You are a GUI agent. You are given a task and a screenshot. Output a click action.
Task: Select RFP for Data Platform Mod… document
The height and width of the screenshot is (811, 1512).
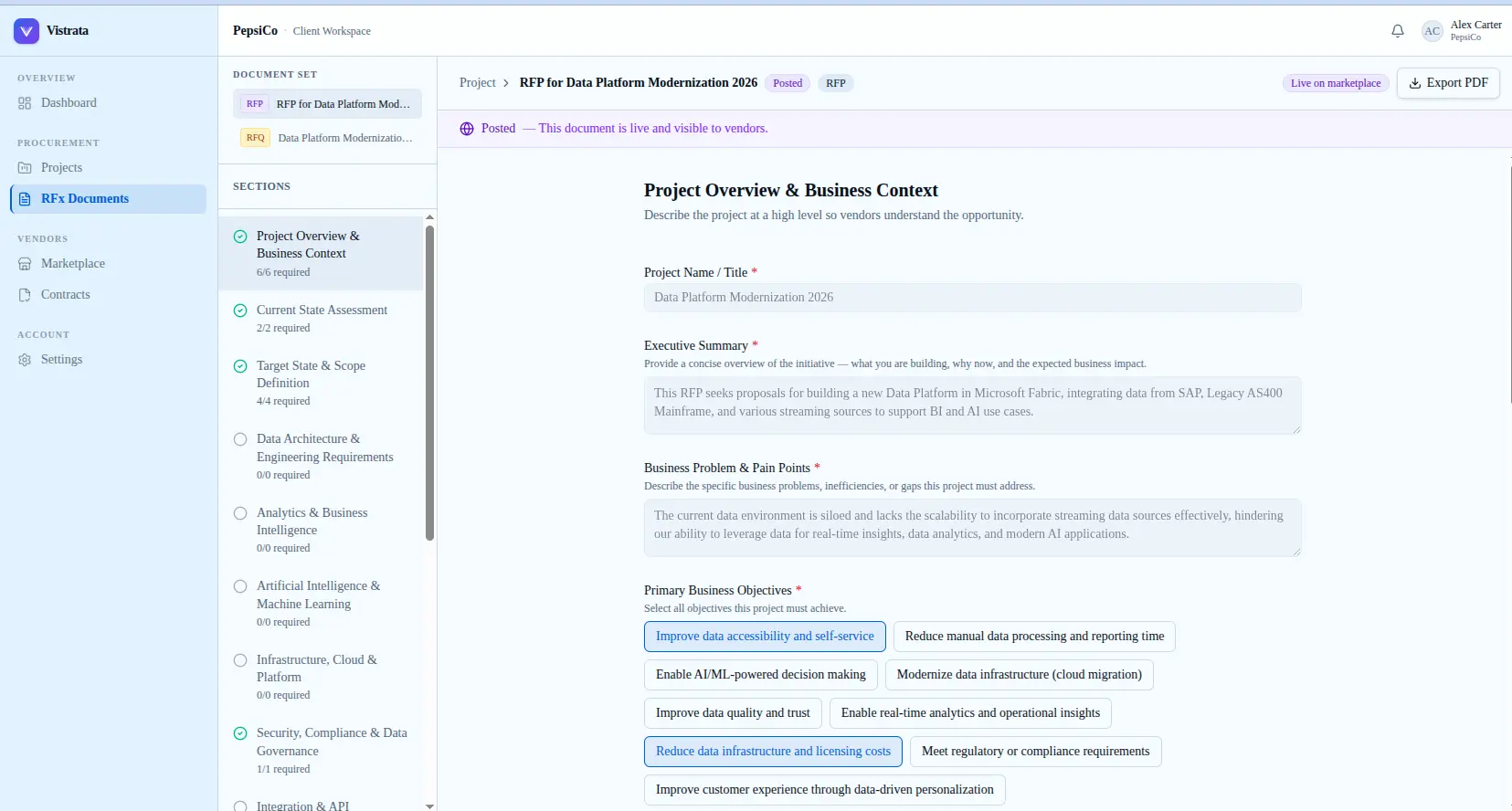[x=327, y=104]
